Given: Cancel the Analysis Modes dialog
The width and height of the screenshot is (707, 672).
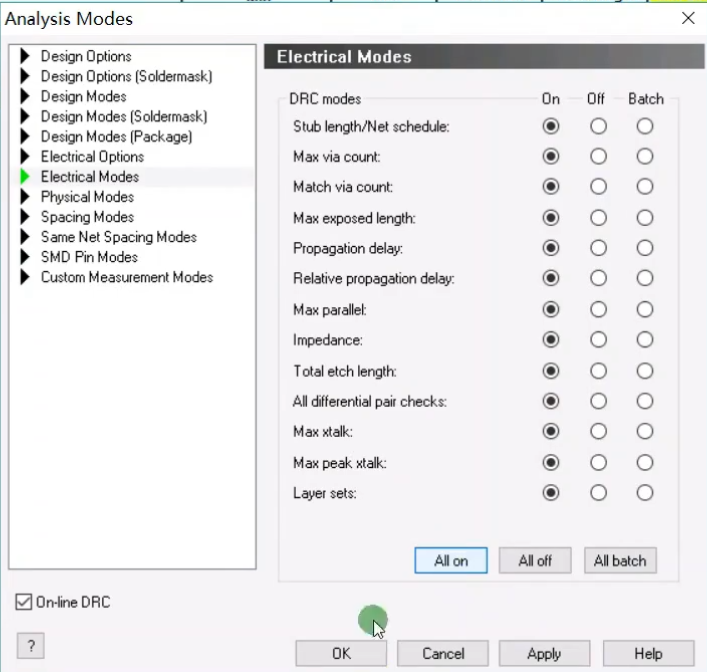Looking at the screenshot, I should (443, 654).
